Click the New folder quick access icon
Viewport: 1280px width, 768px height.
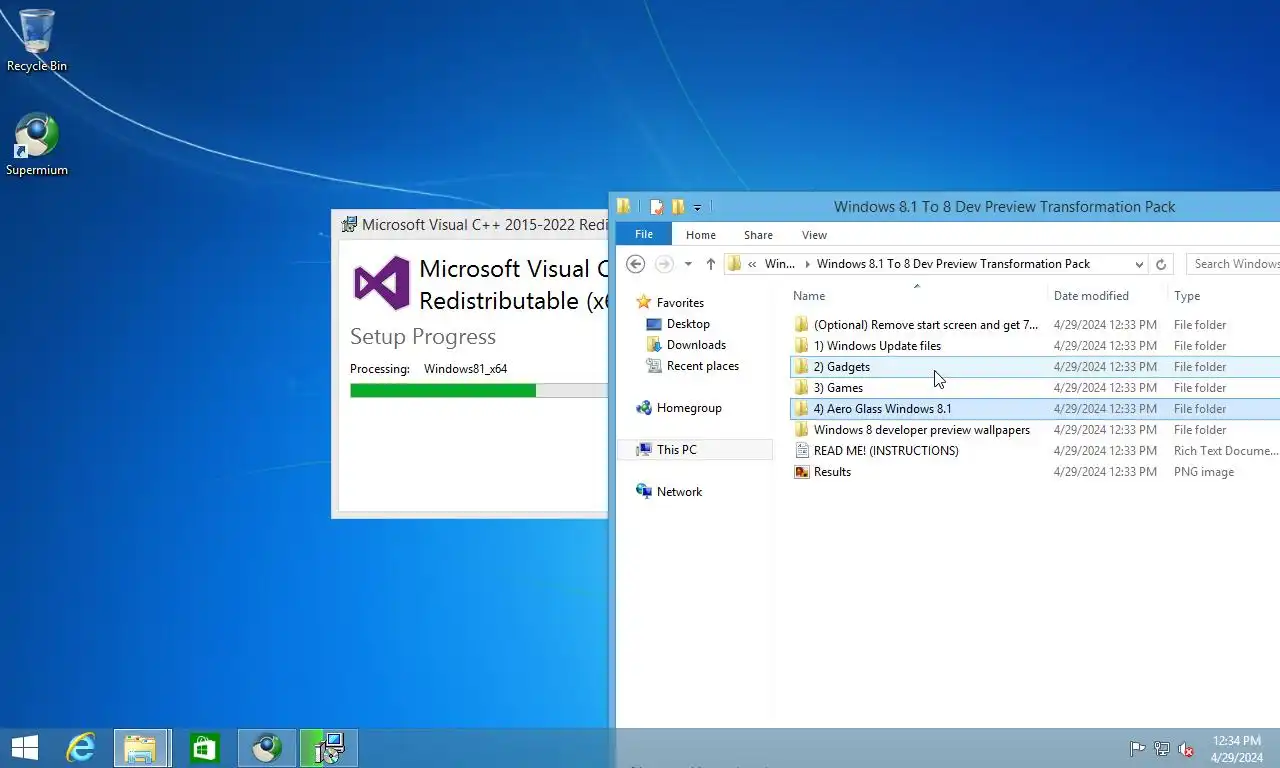pos(678,207)
